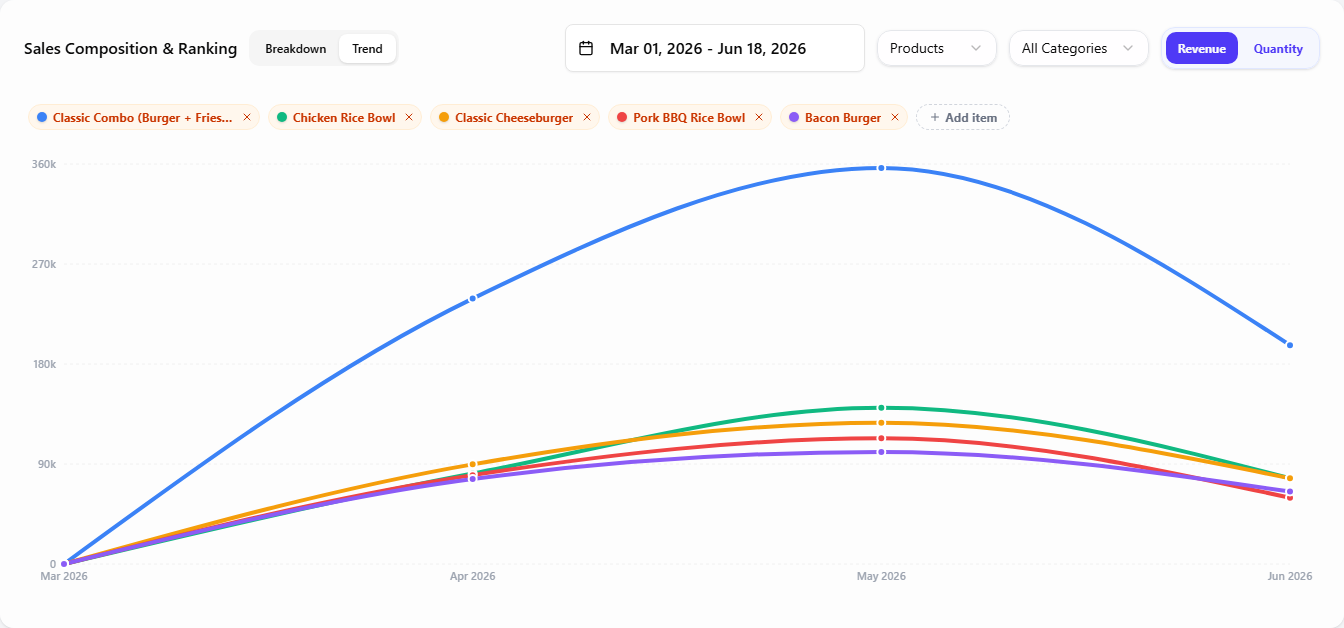Click the chevron arrow of Products dropdown
Image resolution: width=1344 pixels, height=628 pixels.
pos(976,48)
